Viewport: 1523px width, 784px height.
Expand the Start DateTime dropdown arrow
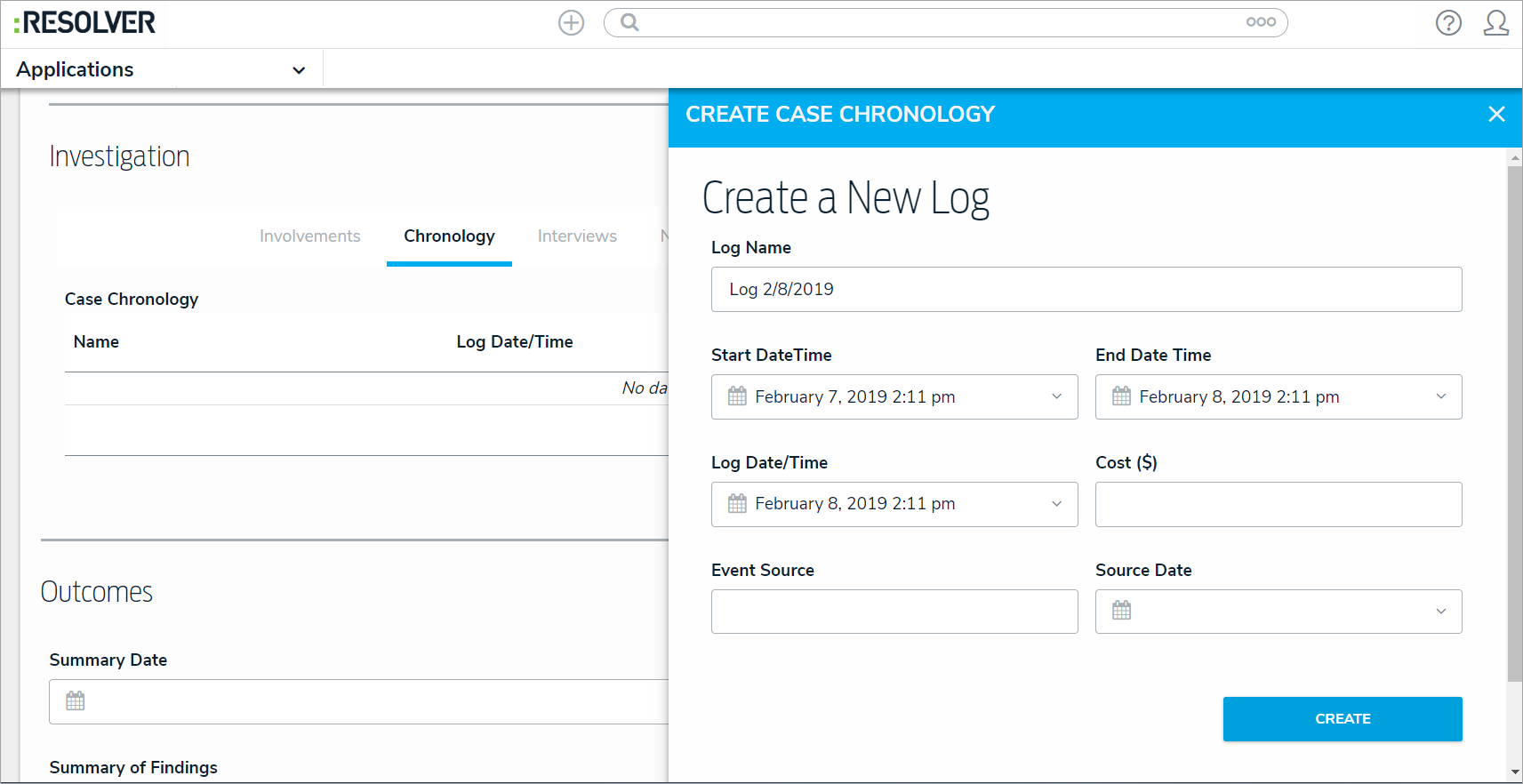[1056, 396]
